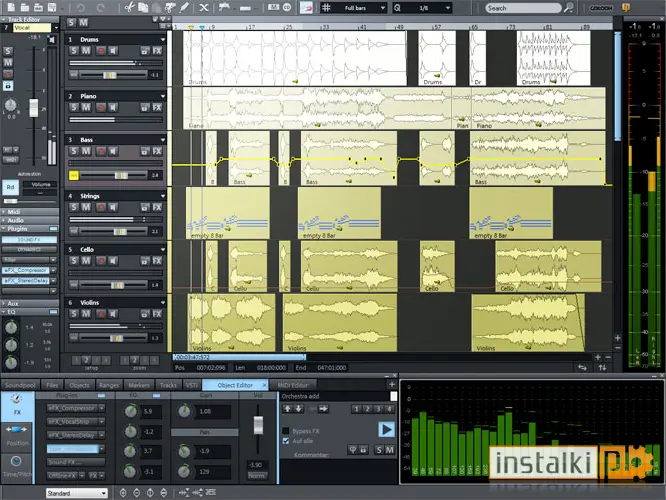This screenshot has height=500, width=666.
Task: Mute the Piano track
Action: 86,107
